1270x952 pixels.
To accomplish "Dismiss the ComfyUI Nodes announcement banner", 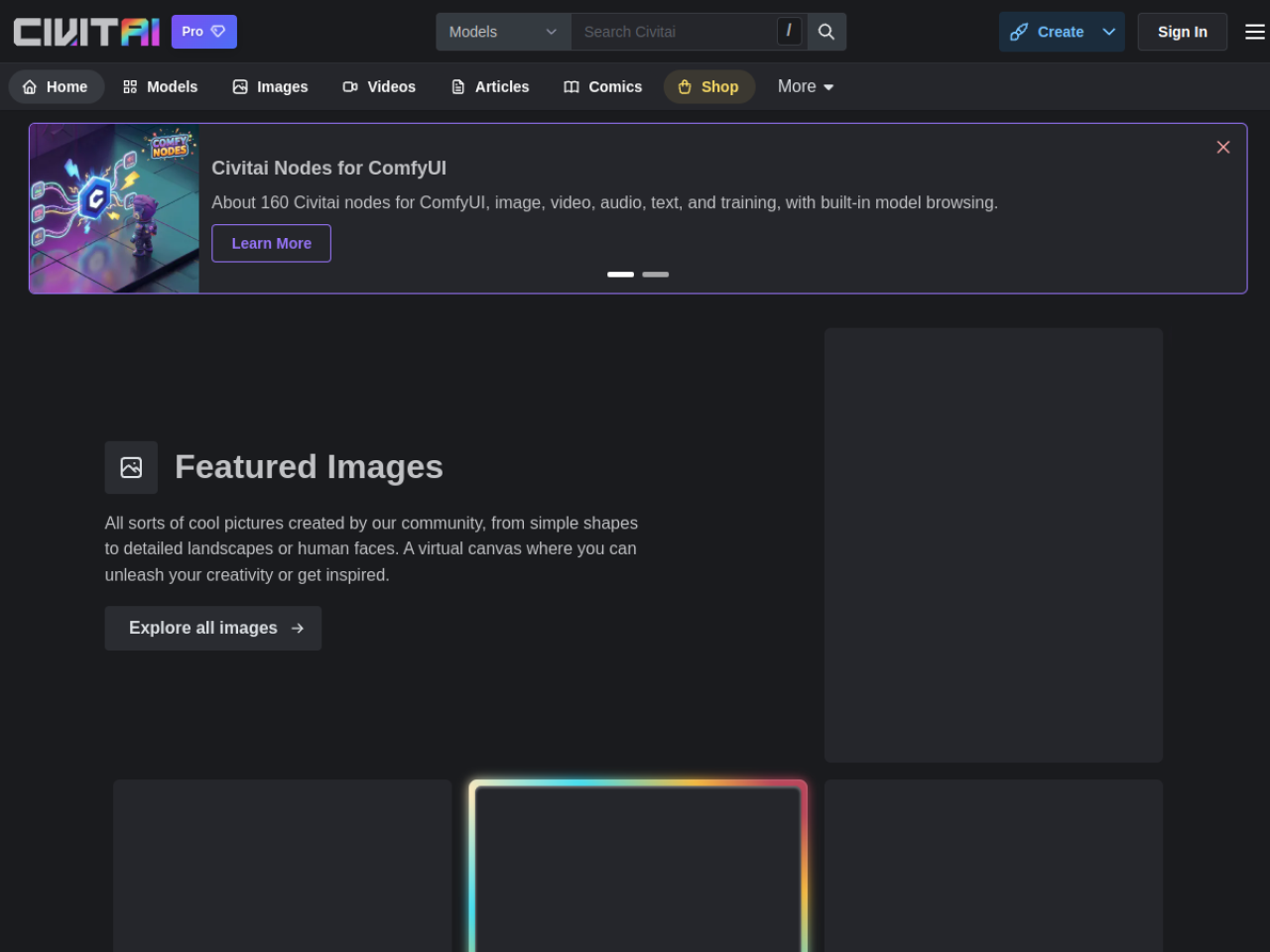I will click(1223, 147).
